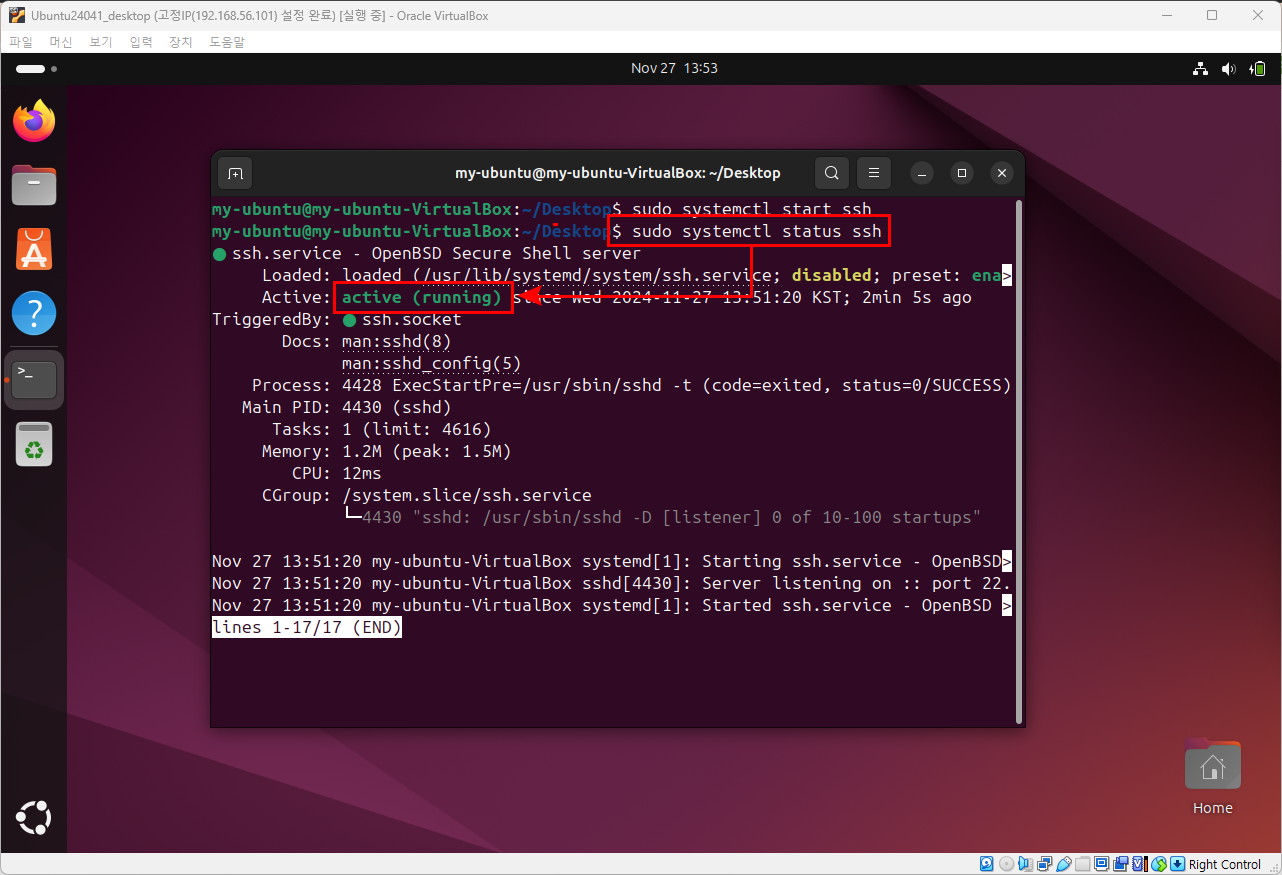The width and height of the screenshot is (1282, 875).
Task: Click the 'sudo systemctl status ssh' command text
Action: point(757,232)
